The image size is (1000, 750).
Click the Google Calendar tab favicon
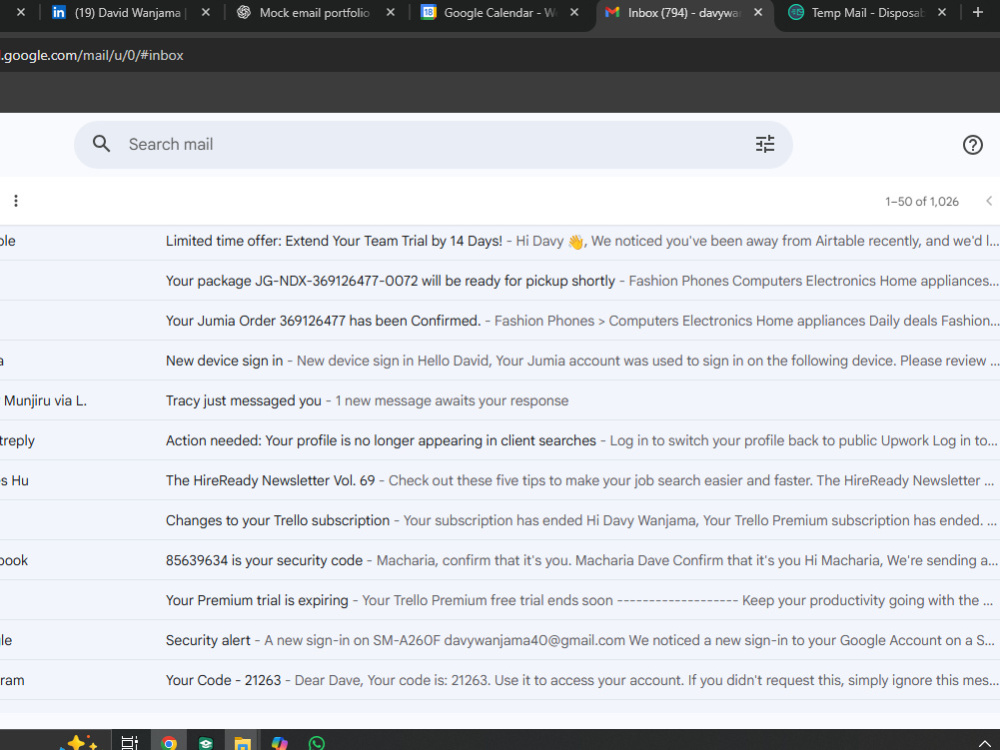click(x=429, y=12)
